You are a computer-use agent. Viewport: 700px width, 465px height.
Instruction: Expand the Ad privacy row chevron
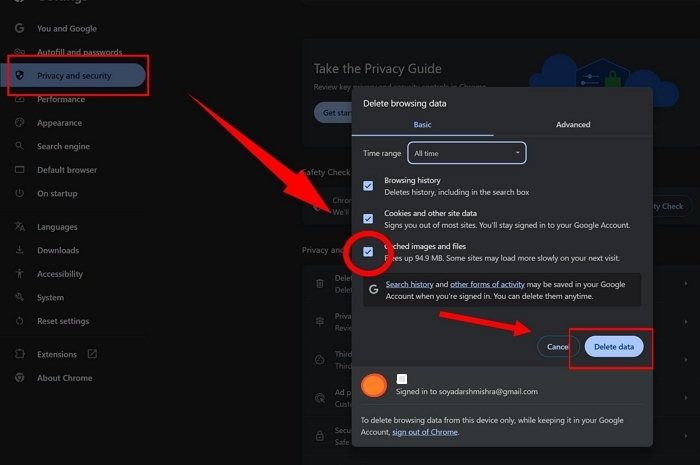tap(686, 398)
